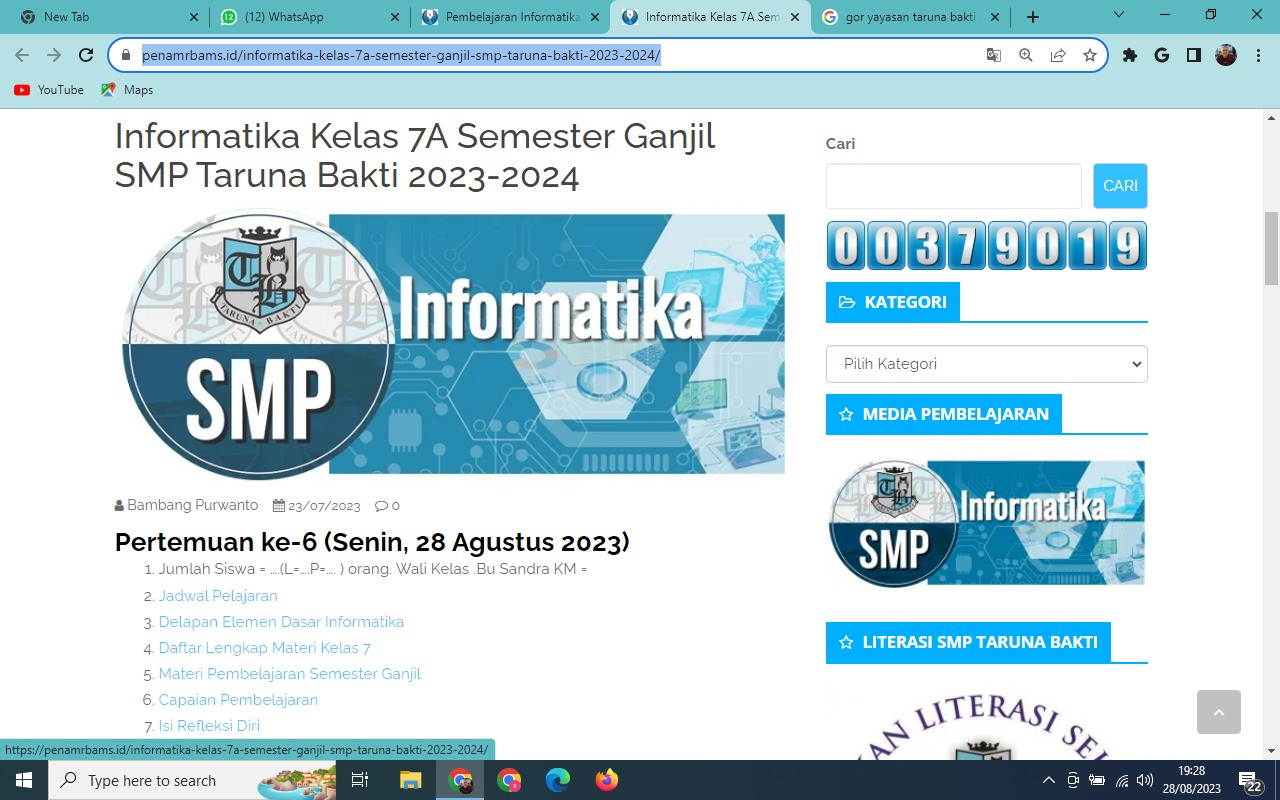Switch to active Chrome taskbar icon

[460, 780]
